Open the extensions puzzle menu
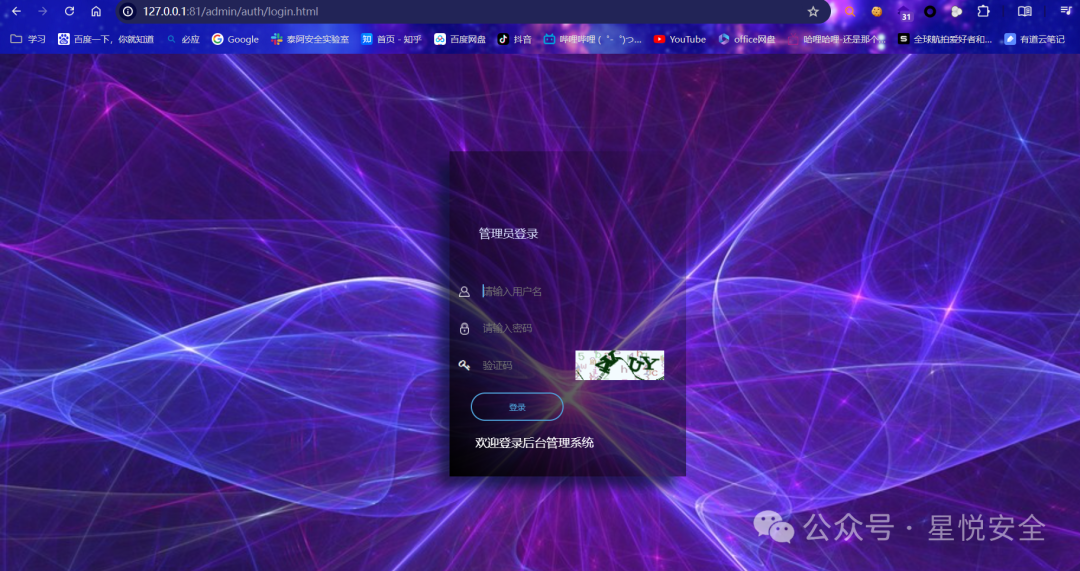Image resolution: width=1080 pixels, height=571 pixels. 984,11
